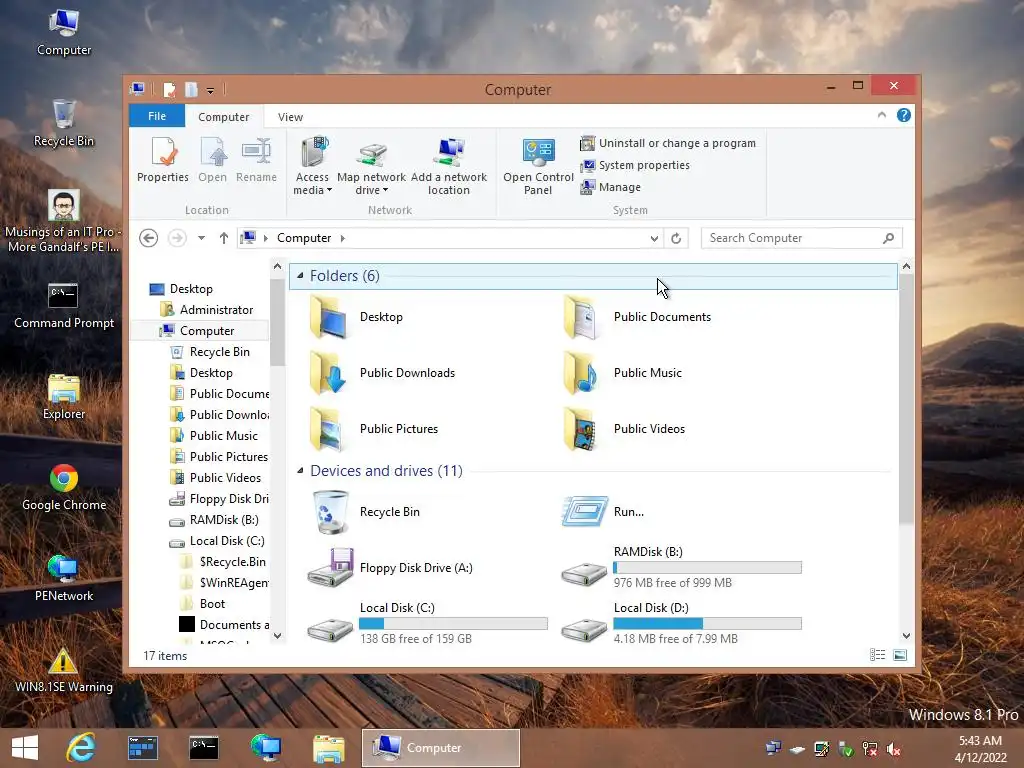
Task: Select the Public Pictures folder icon
Action: 327,429
